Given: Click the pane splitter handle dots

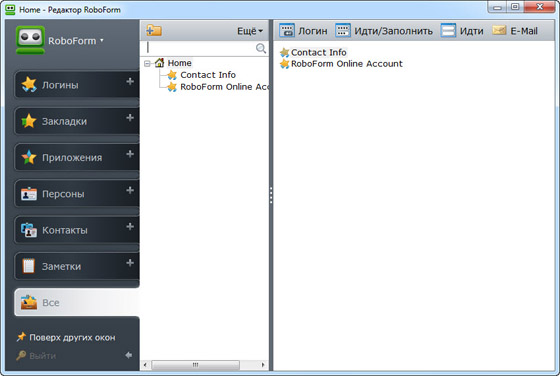Looking at the screenshot, I should click(271, 195).
